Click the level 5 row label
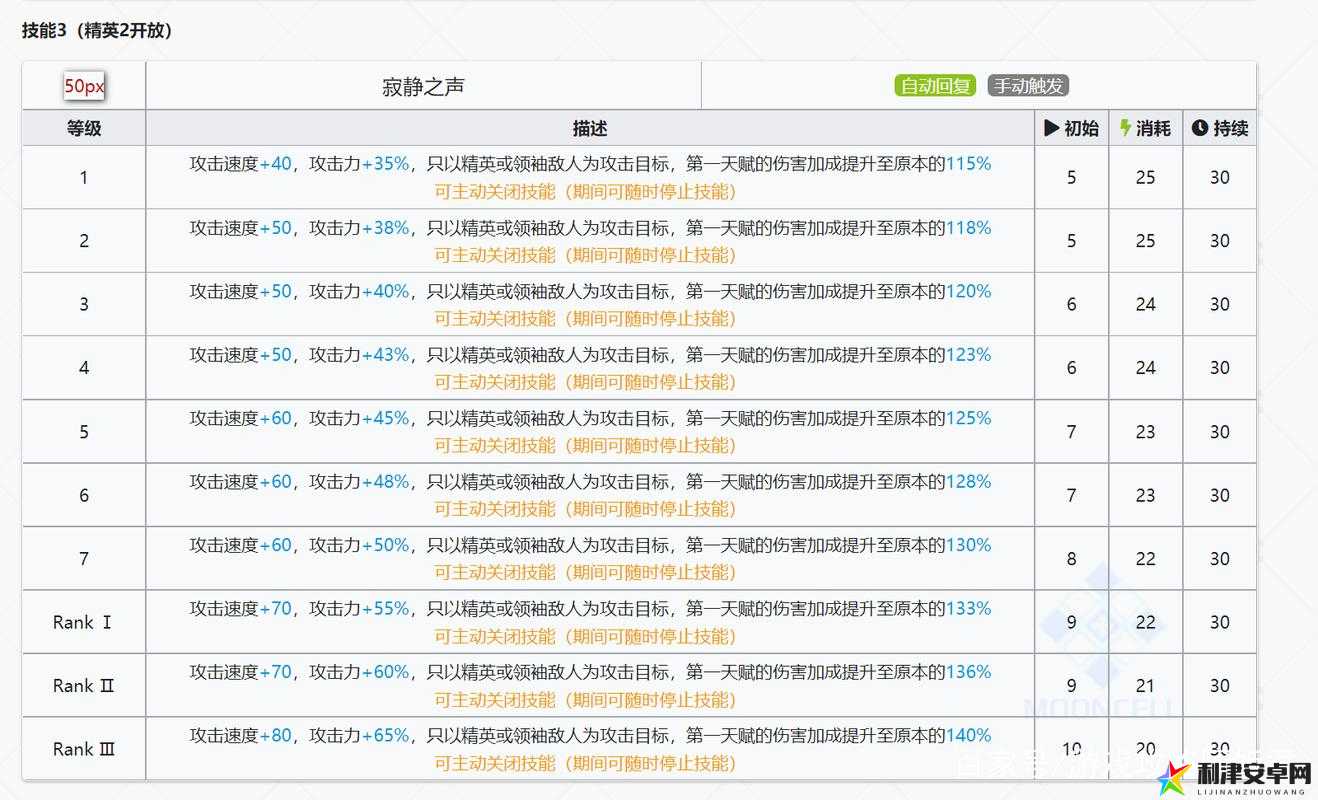This screenshot has width=1318, height=800. click(84, 432)
